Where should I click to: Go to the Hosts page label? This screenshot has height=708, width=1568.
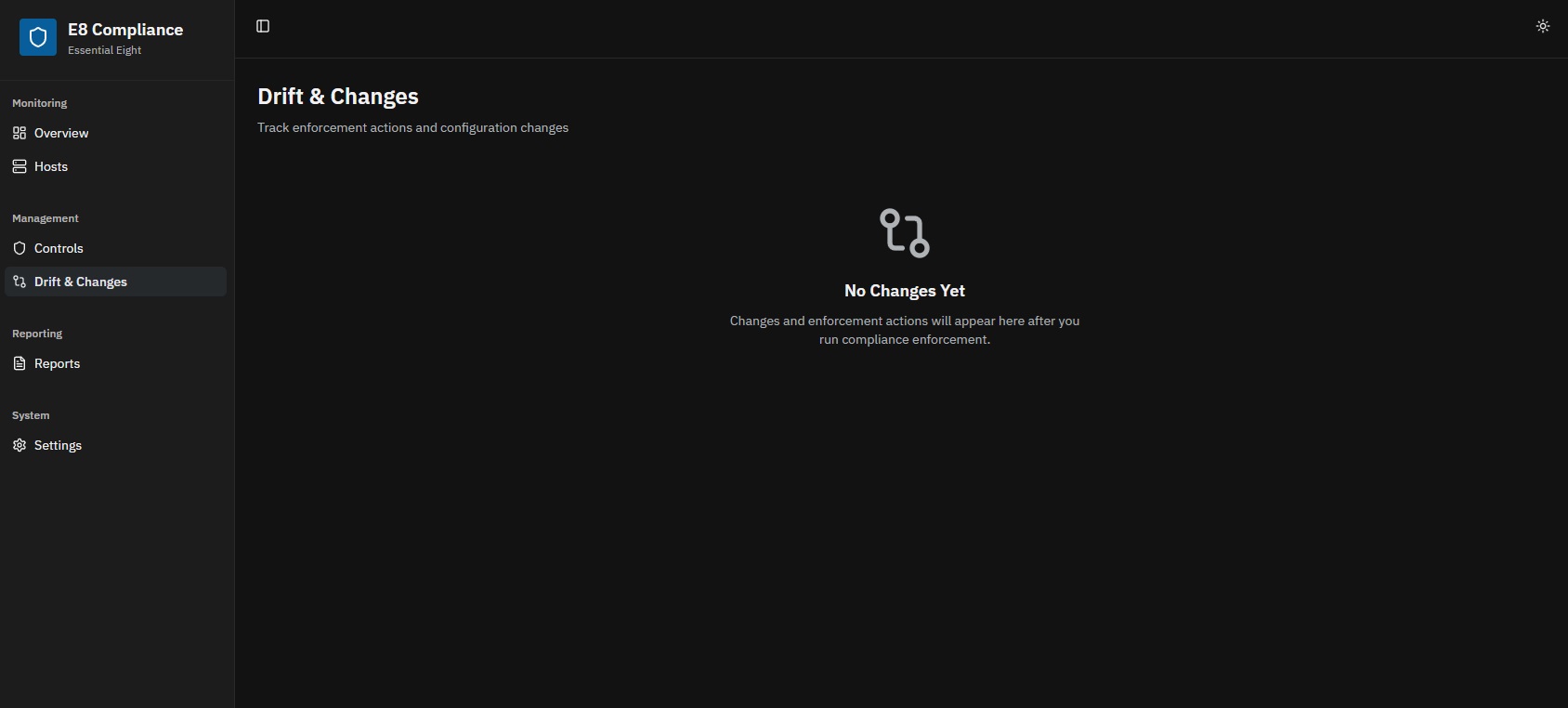(51, 166)
